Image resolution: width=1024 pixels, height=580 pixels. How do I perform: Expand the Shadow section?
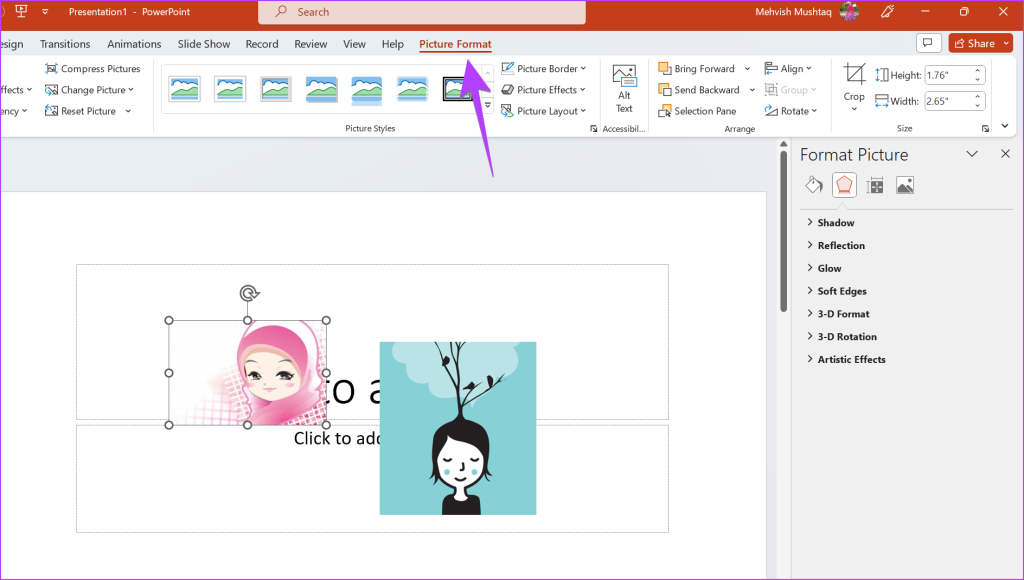pos(831,223)
